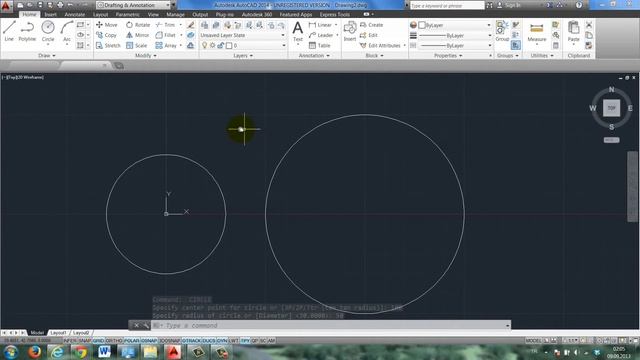Click the Create block tool

point(371,25)
